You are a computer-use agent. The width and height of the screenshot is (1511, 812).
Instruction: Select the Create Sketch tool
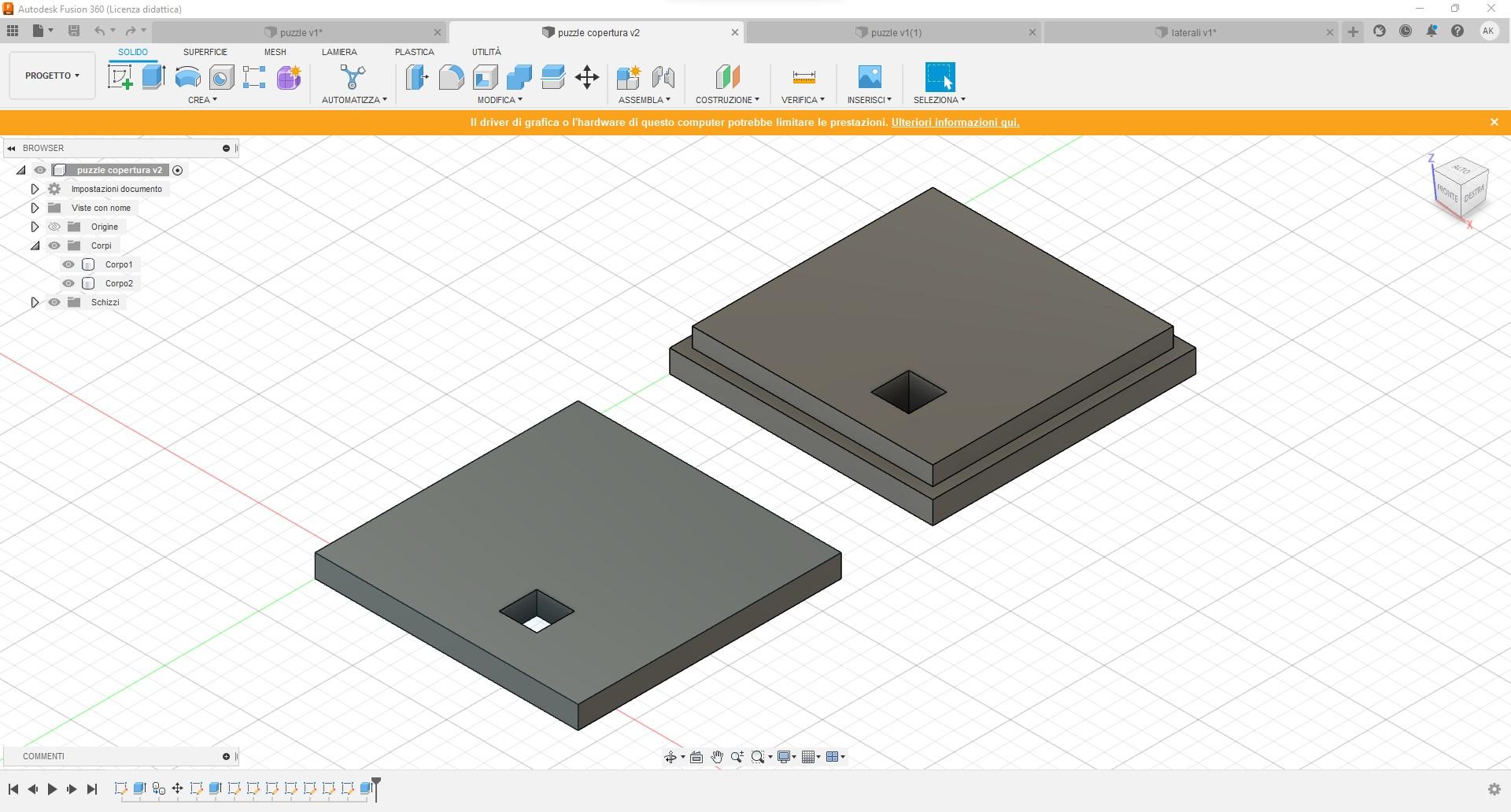120,77
